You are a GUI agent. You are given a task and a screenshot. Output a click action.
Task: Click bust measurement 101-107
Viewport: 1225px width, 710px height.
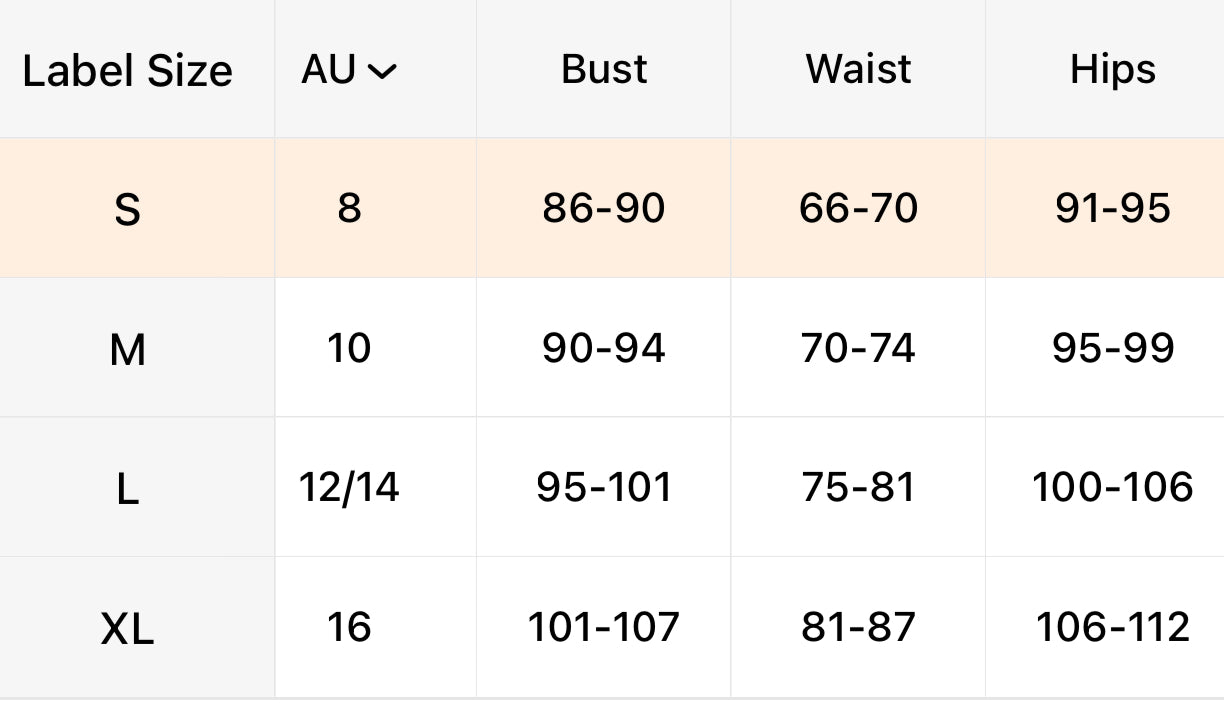603,627
